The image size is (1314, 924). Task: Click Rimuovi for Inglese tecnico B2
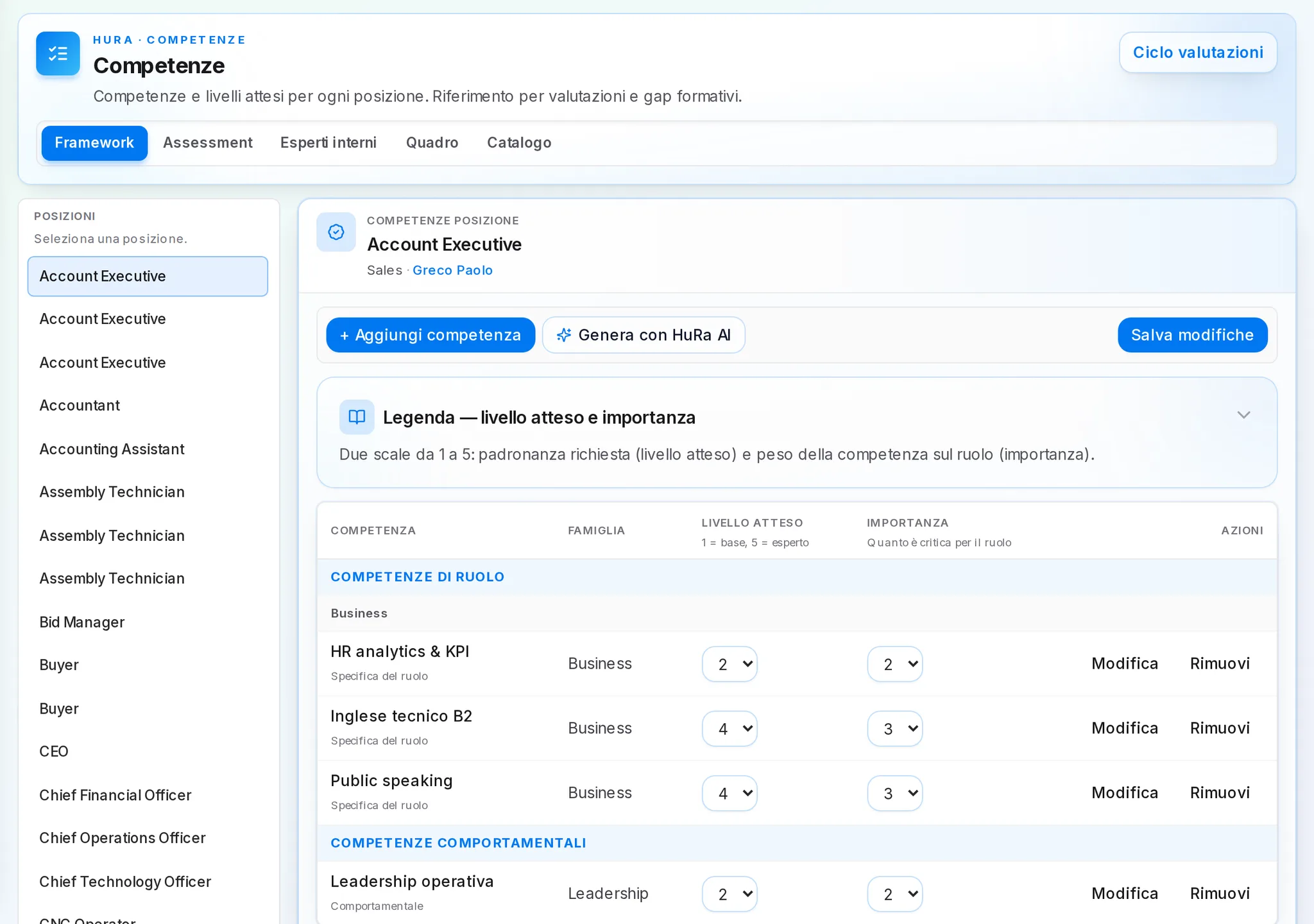coord(1220,729)
